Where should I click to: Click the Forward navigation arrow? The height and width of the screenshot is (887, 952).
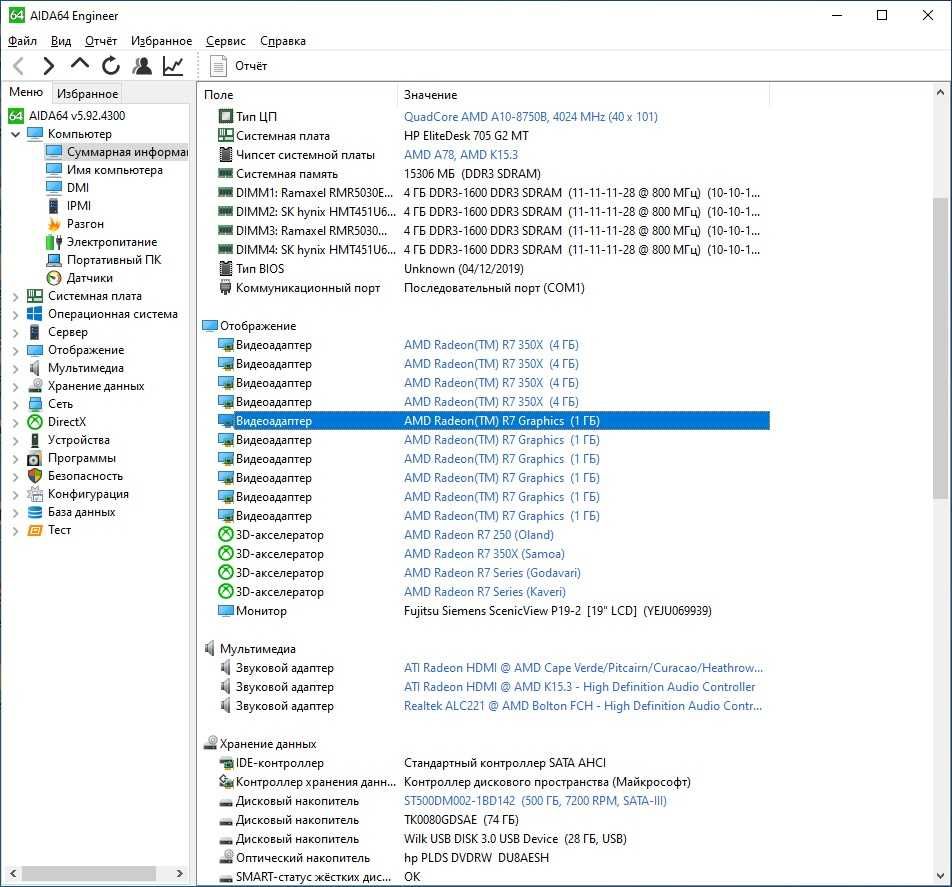tap(49, 66)
